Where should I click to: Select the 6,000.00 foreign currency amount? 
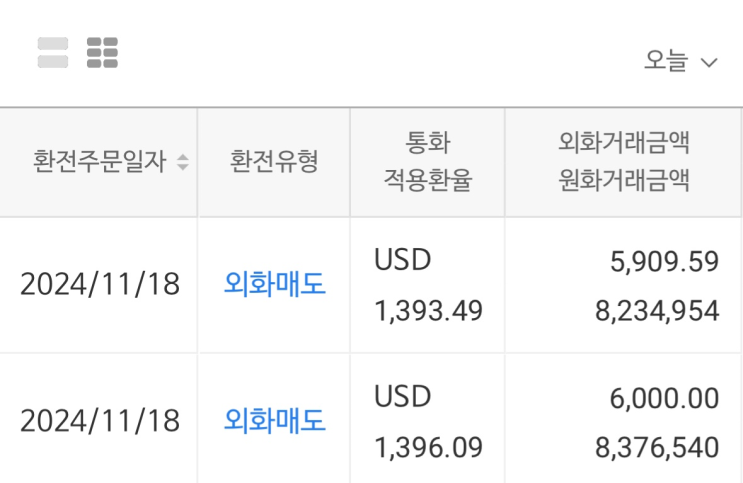click(x=664, y=398)
